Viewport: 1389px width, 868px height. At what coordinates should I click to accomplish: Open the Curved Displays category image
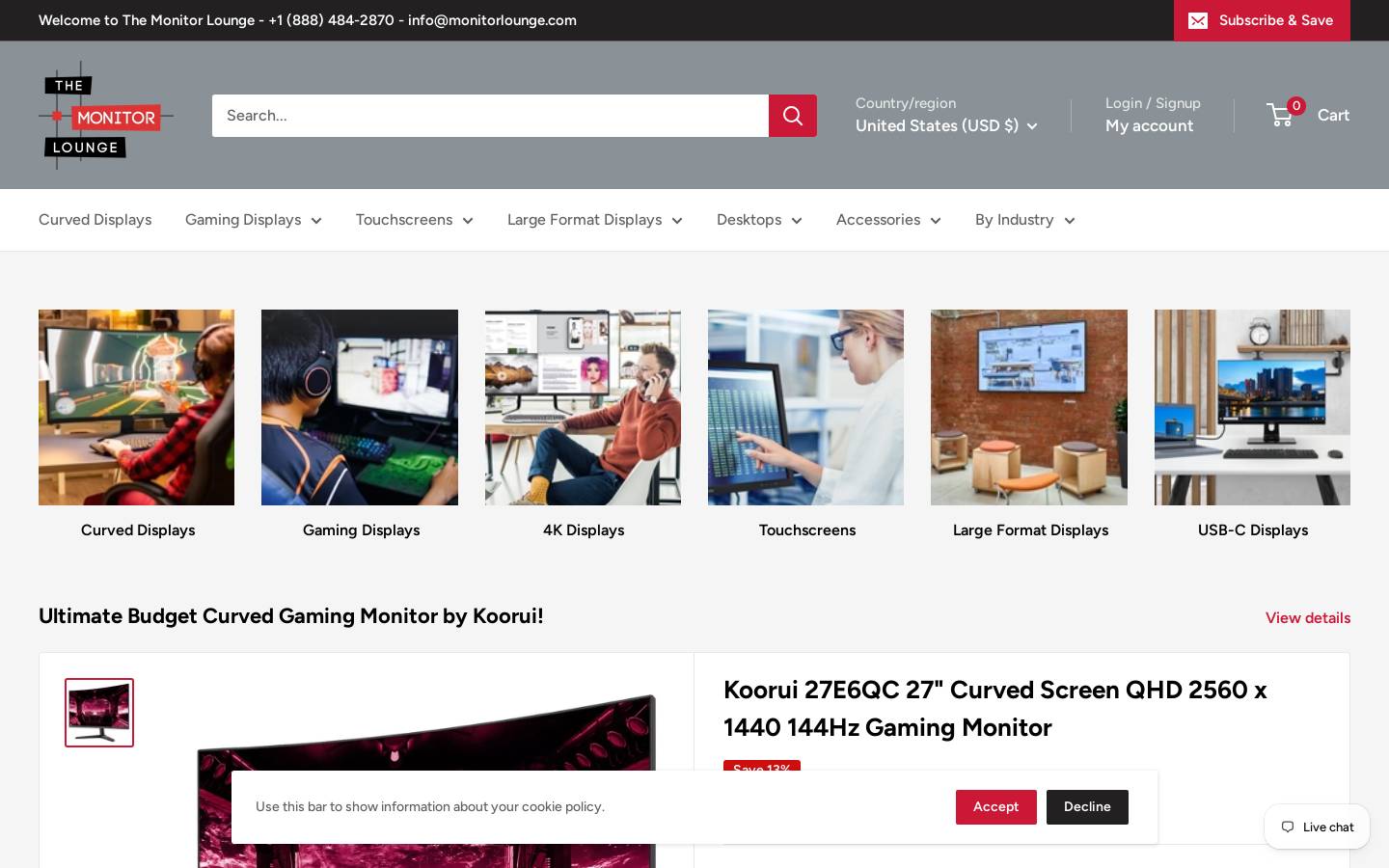pos(136,407)
